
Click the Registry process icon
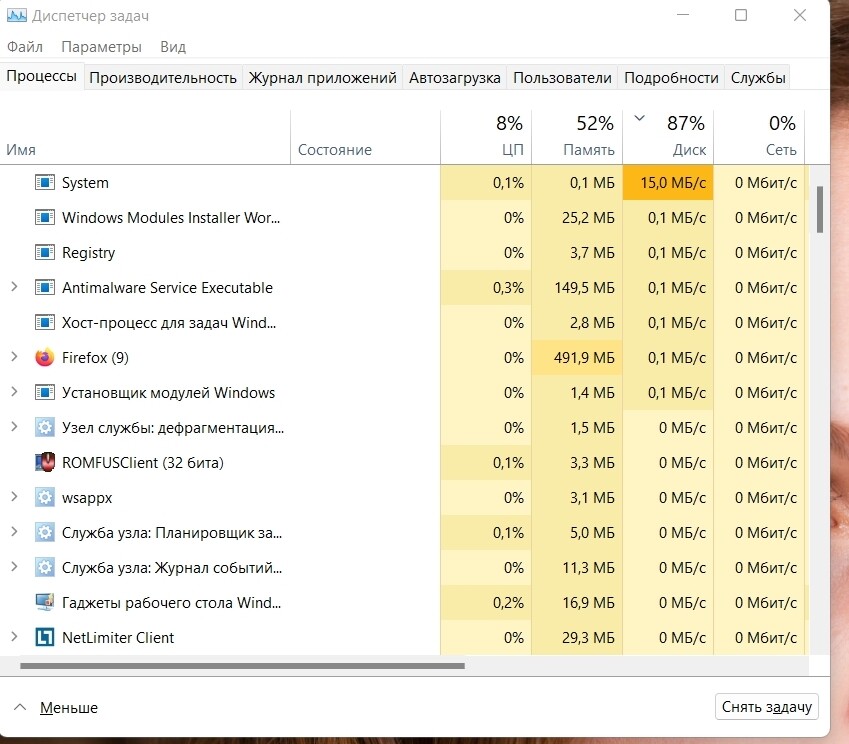44,252
